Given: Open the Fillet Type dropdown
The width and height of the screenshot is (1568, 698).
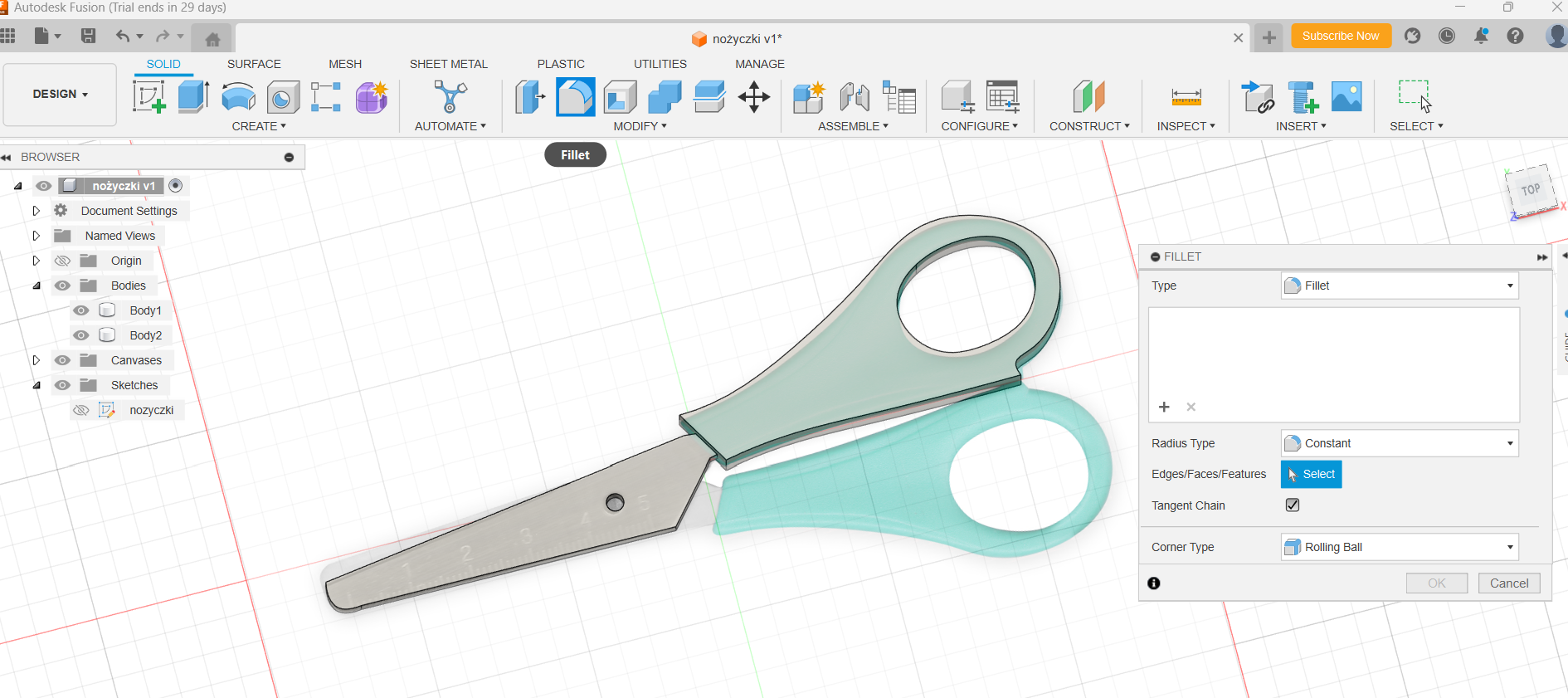Looking at the screenshot, I should point(1400,286).
